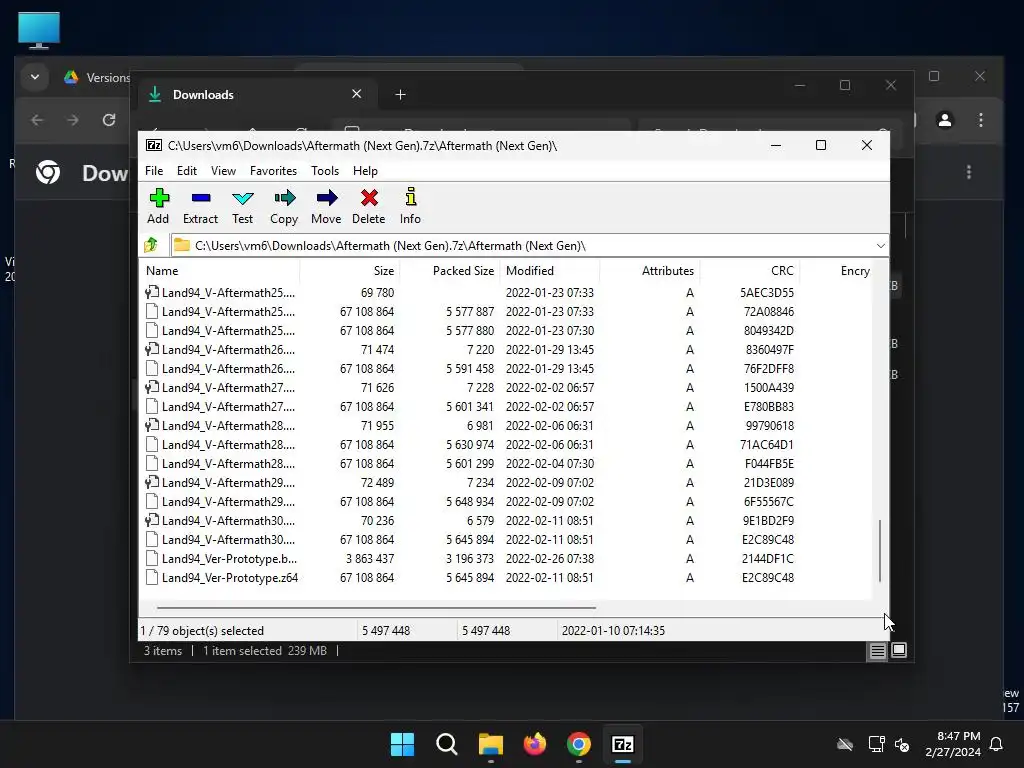The image size is (1024, 768).
Task: Click the volume muted tray icon
Action: pos(902,744)
